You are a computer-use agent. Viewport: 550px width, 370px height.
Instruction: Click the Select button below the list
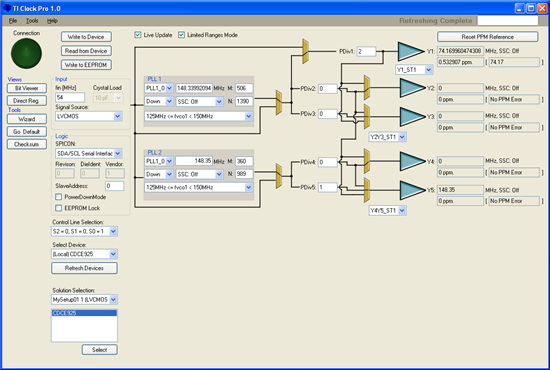click(100, 350)
